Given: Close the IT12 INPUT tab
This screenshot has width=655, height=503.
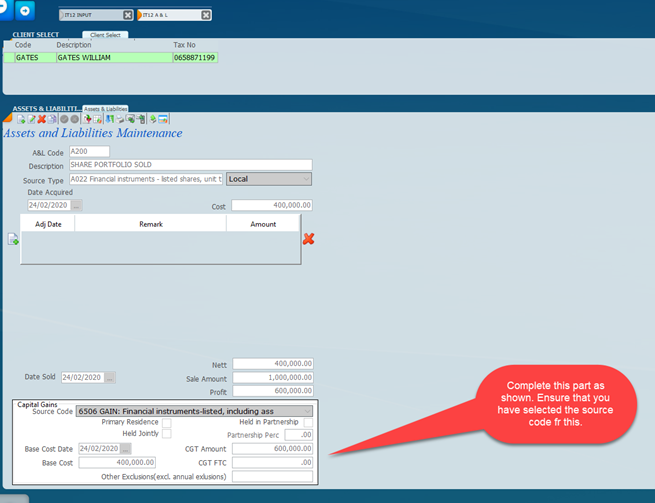Looking at the screenshot, I should 127,15.
